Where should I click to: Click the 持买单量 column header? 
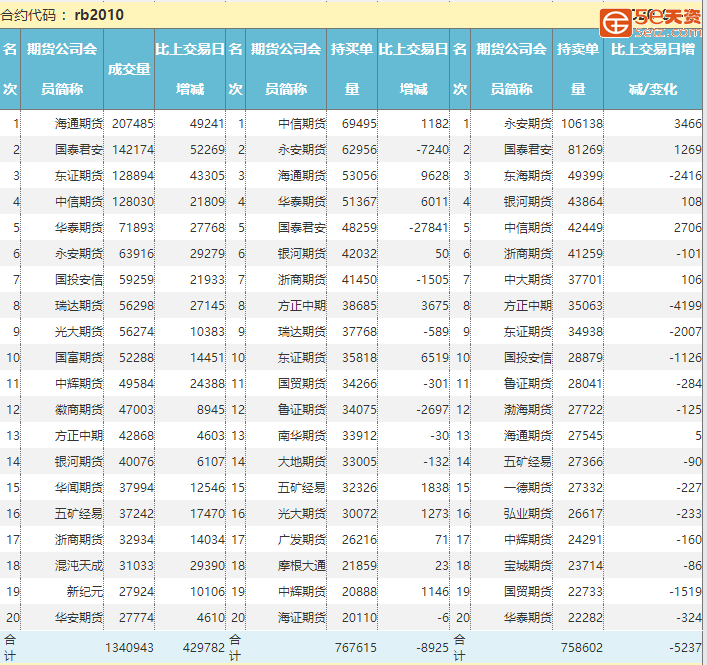(352, 68)
